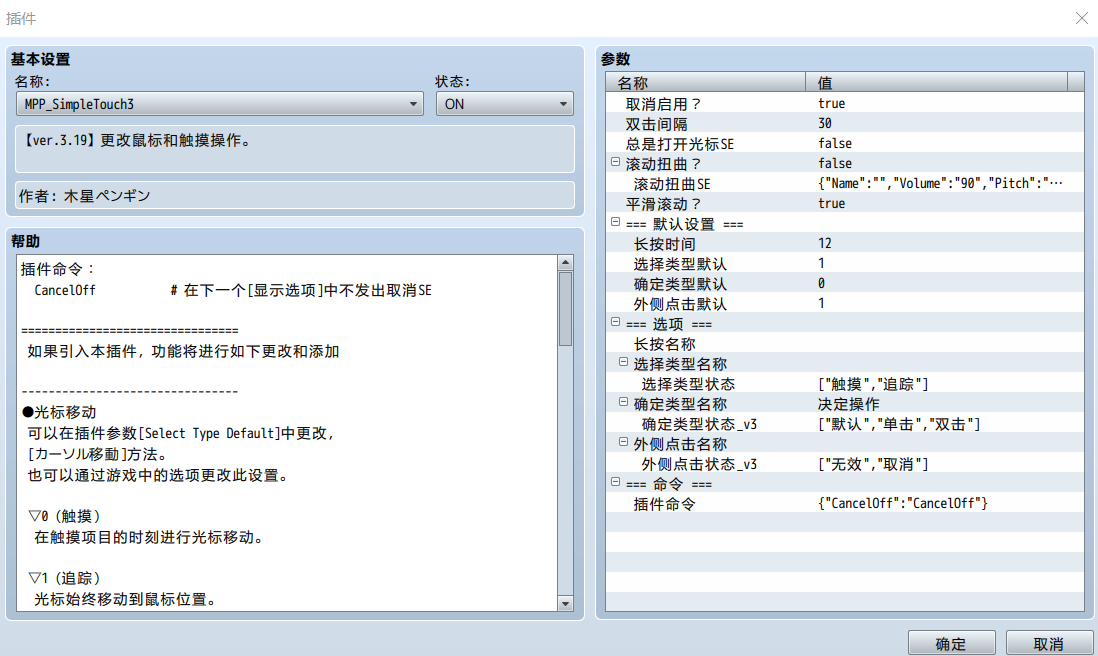Click the 名称 column header in parameters
1098x656 pixels.
tap(705, 83)
